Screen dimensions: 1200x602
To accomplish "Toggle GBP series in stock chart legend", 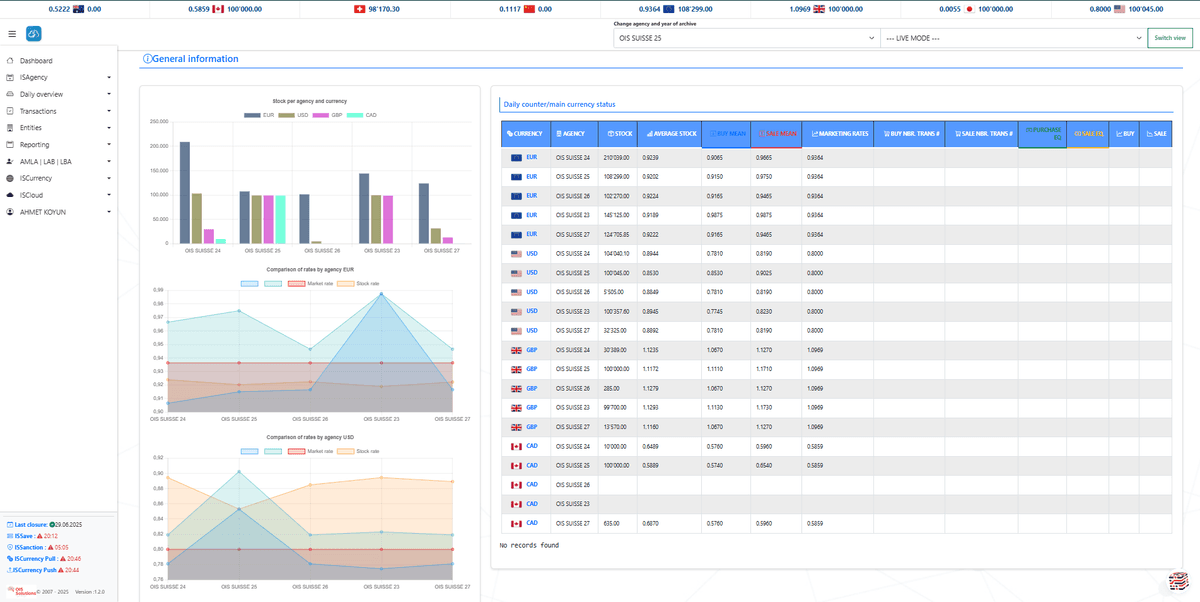I will pos(327,115).
